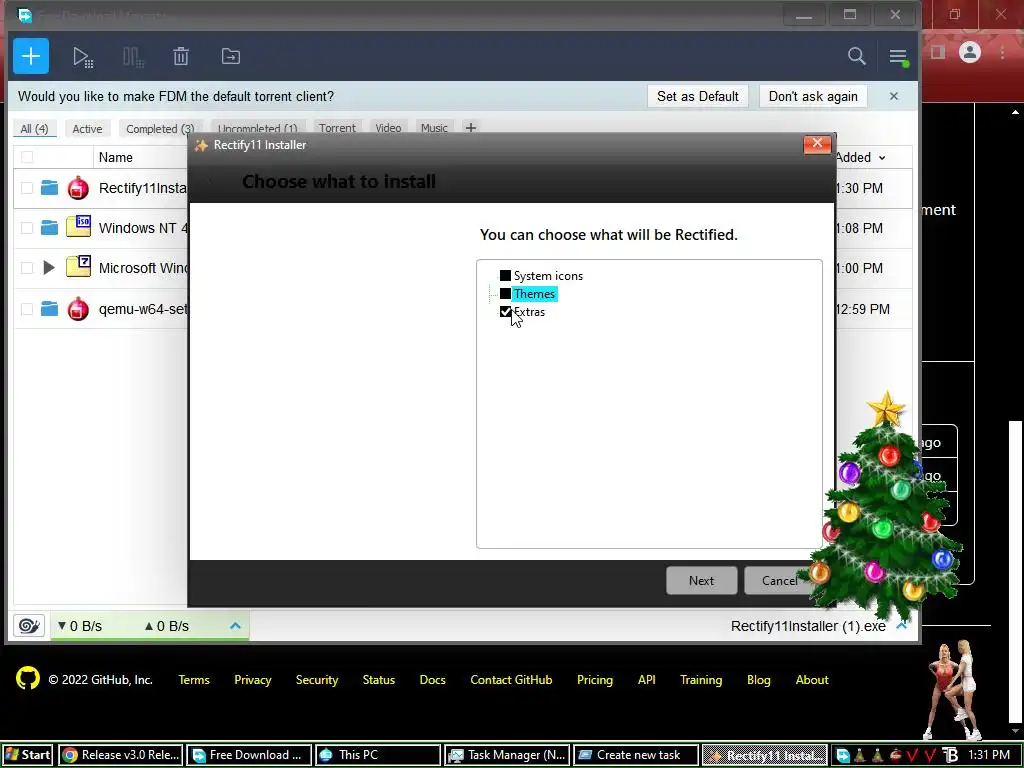Switch to the Task Manager taskbar button
This screenshot has width=1024, height=768.
coord(507,755)
